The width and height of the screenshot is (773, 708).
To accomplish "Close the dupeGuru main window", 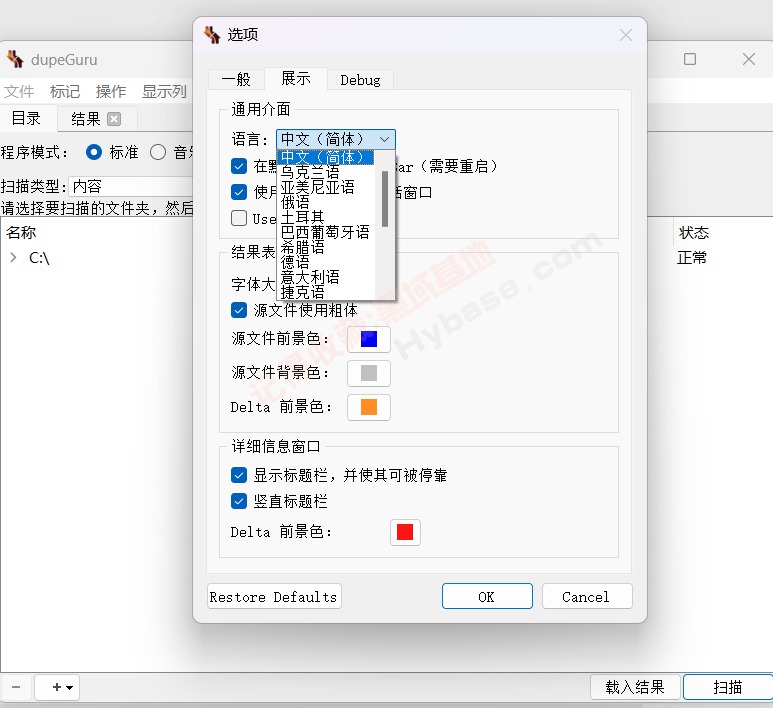I will (748, 59).
